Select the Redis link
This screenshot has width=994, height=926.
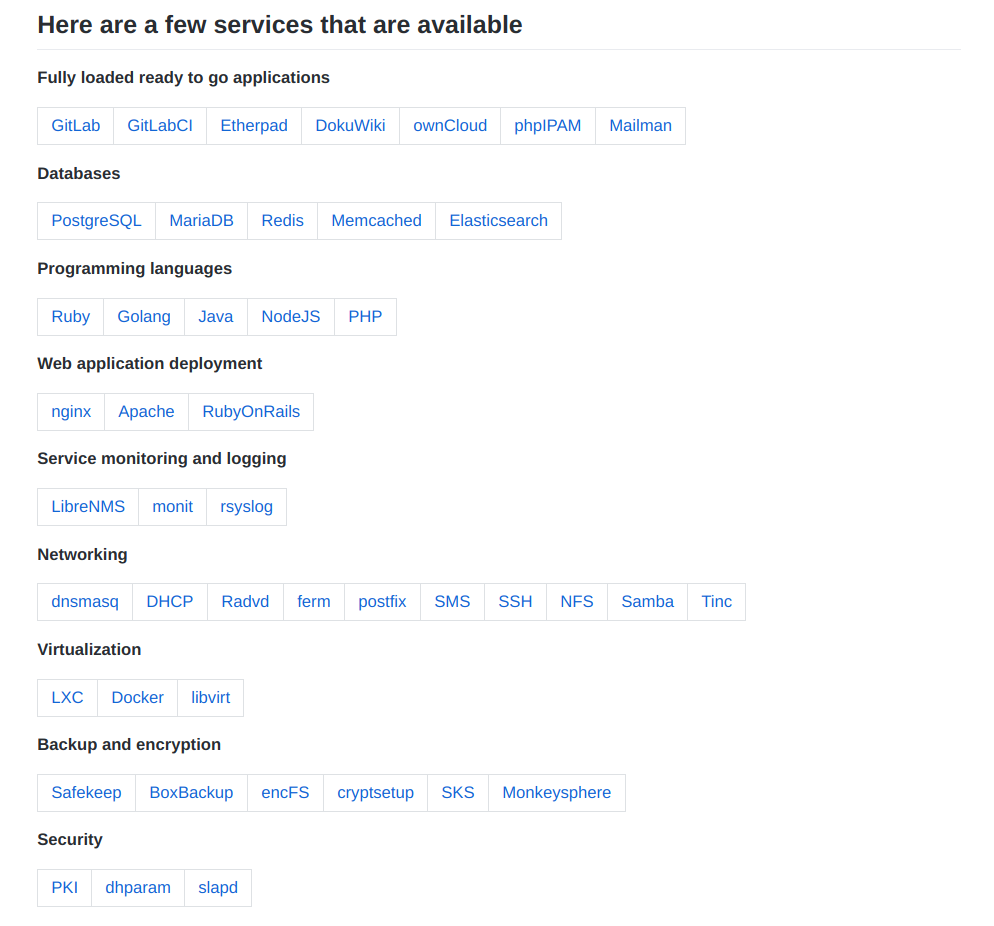[282, 221]
